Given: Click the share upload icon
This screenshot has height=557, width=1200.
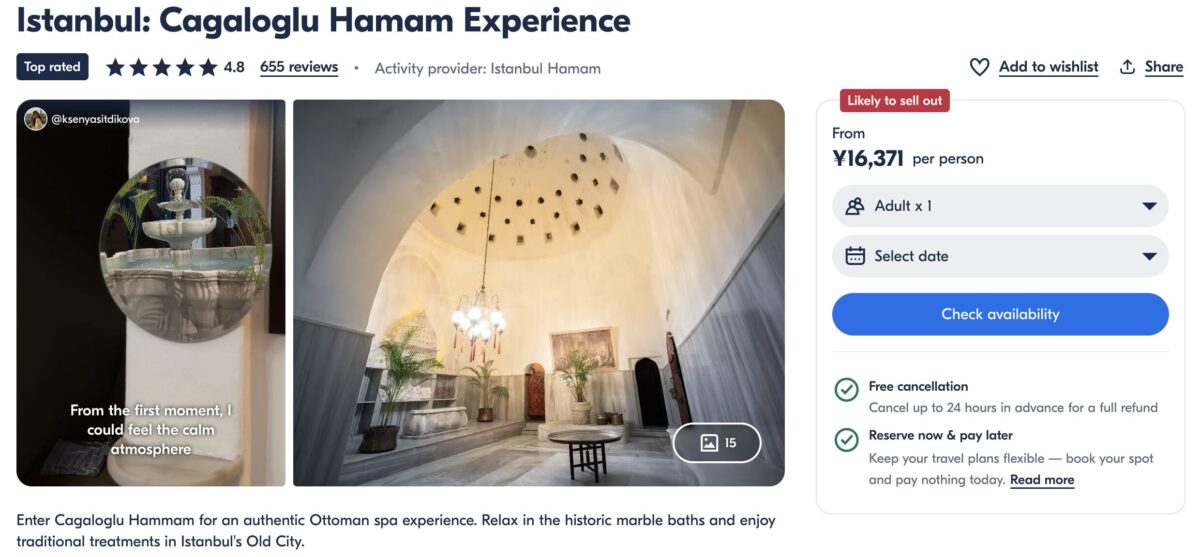Looking at the screenshot, I should coord(1127,67).
